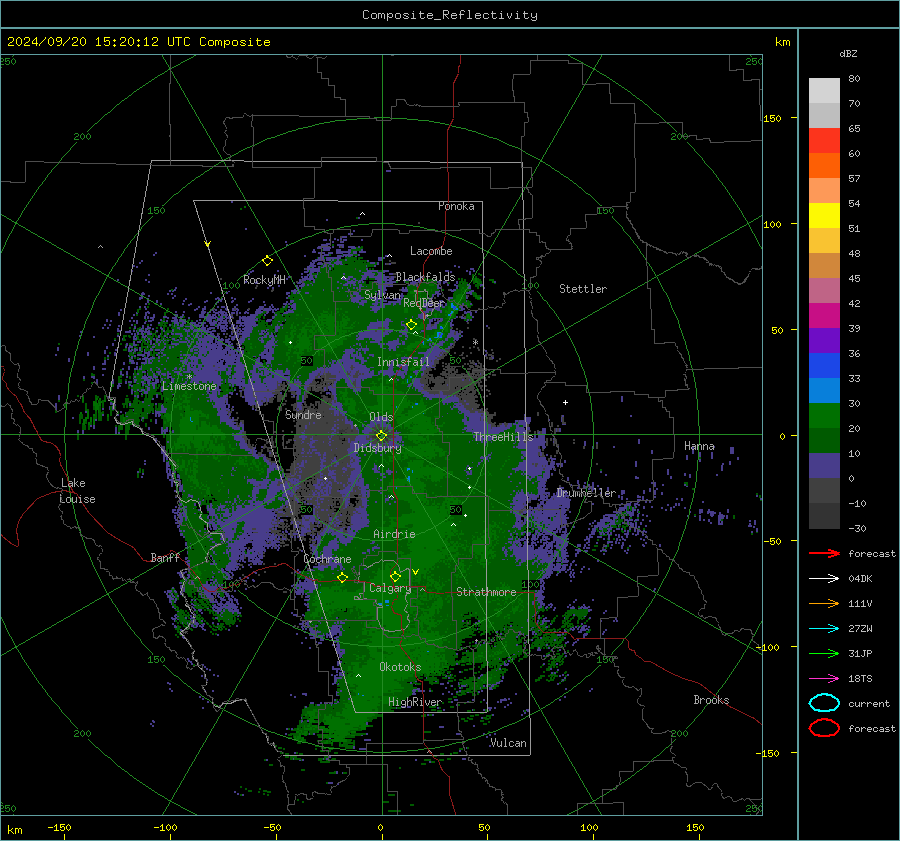The image size is (900, 841).
Task: Select the purple 36-39 dBZ swatch
Action: tap(824, 340)
